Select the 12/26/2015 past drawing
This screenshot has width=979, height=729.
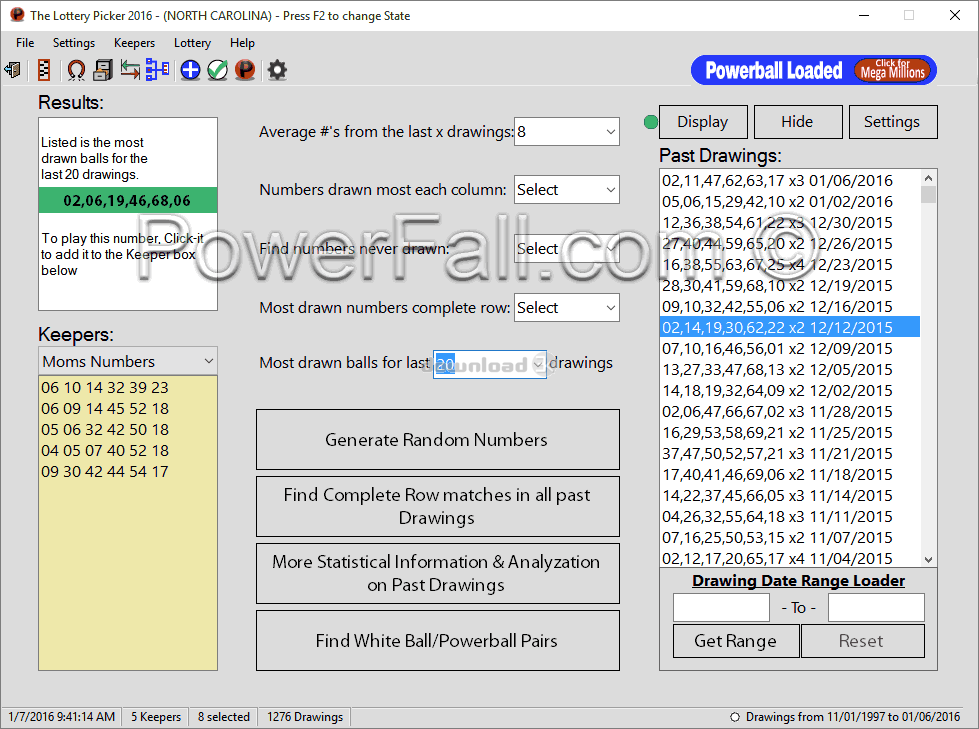coord(790,243)
